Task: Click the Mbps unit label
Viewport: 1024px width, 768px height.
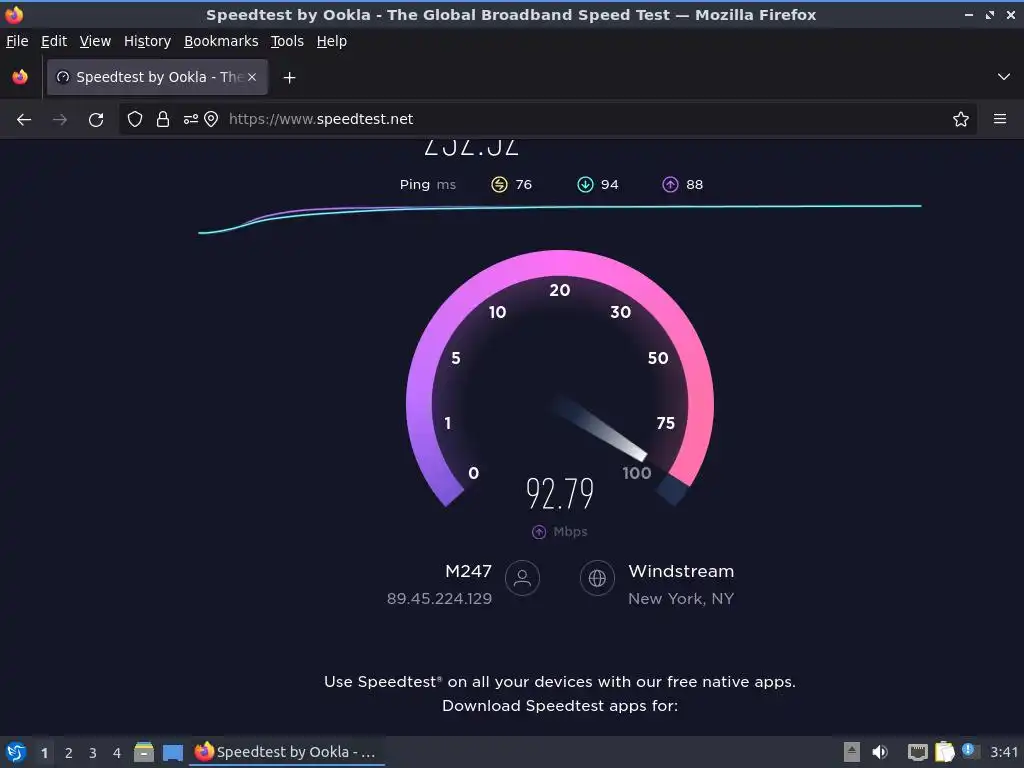Action: (x=570, y=532)
